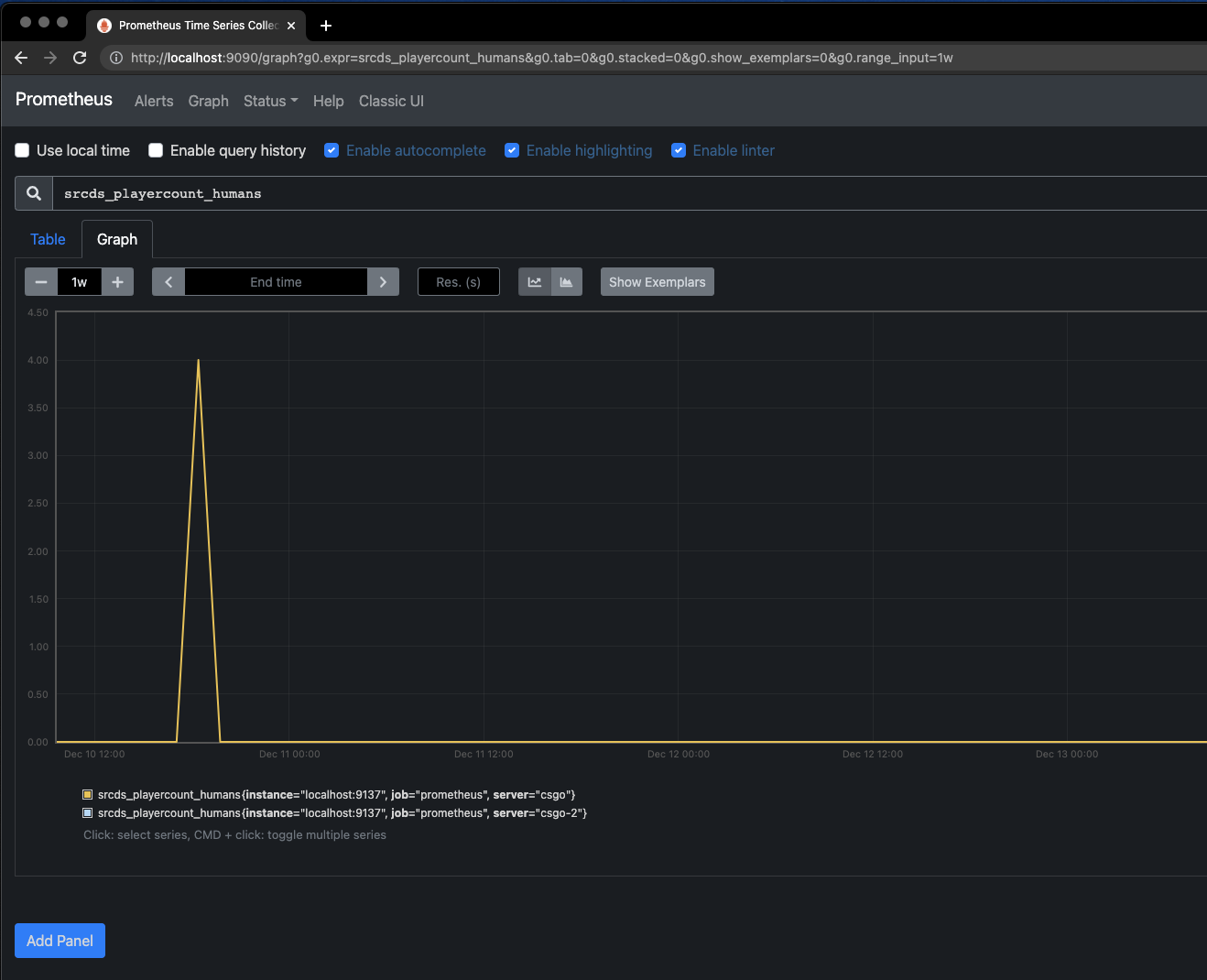1207x980 pixels.
Task: Click the browser forward arrow
Action: coord(50,58)
